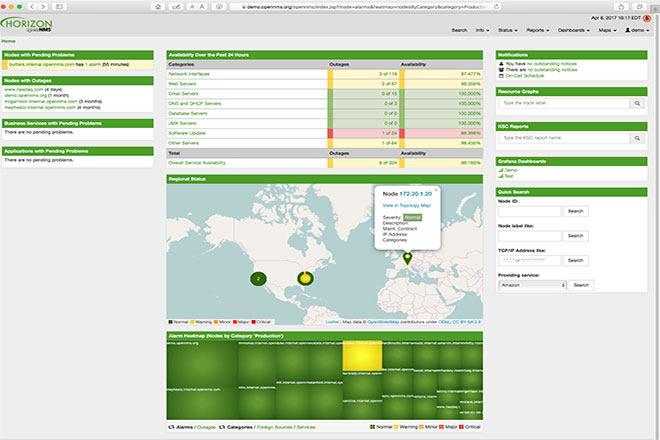The image size is (660, 440).
Task: Click Search button next to Node label like
Action: (575, 236)
